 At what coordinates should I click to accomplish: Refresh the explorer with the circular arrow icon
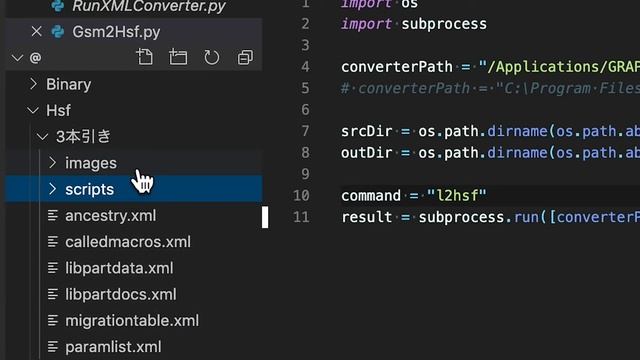coord(211,58)
